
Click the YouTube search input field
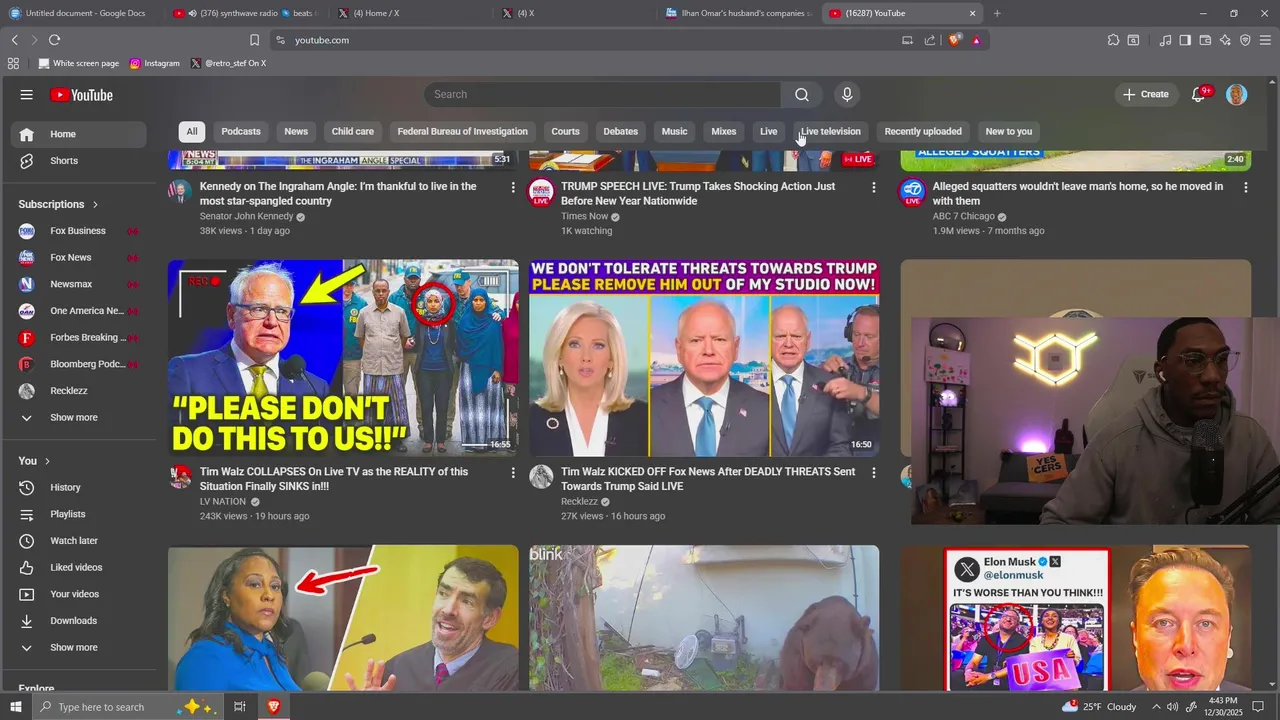[x=602, y=94]
